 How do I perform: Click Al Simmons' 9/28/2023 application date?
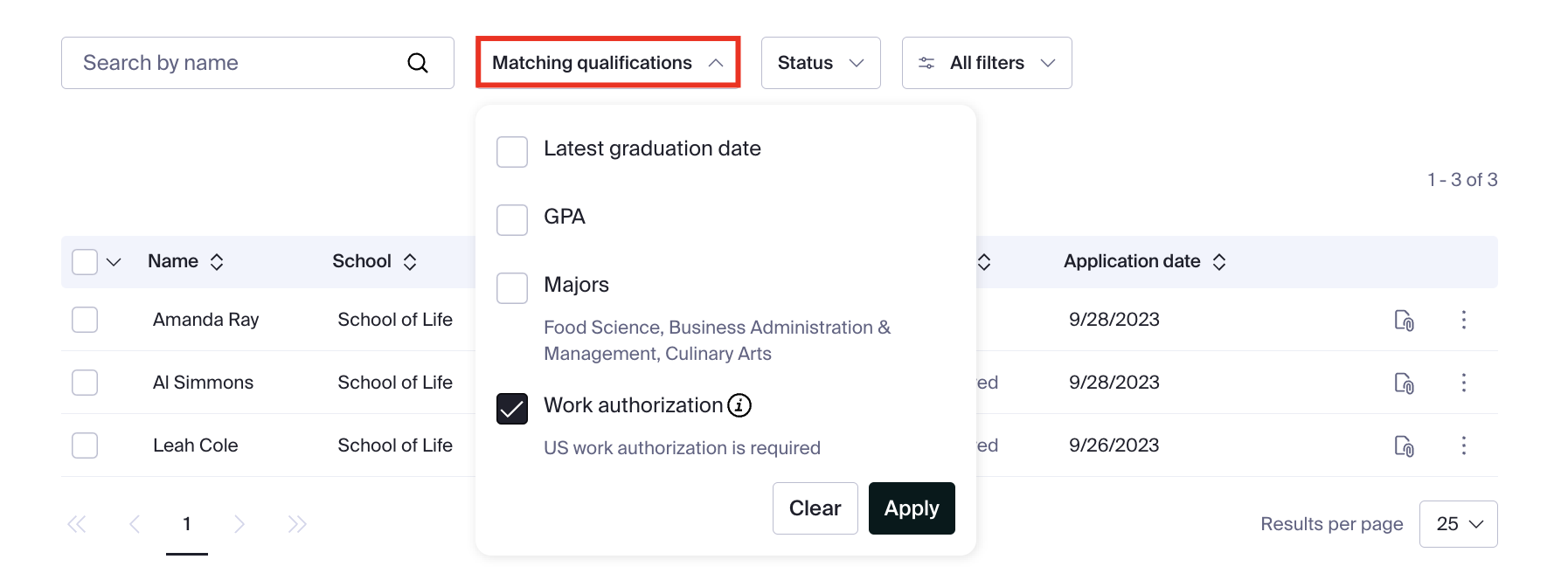tap(1114, 383)
